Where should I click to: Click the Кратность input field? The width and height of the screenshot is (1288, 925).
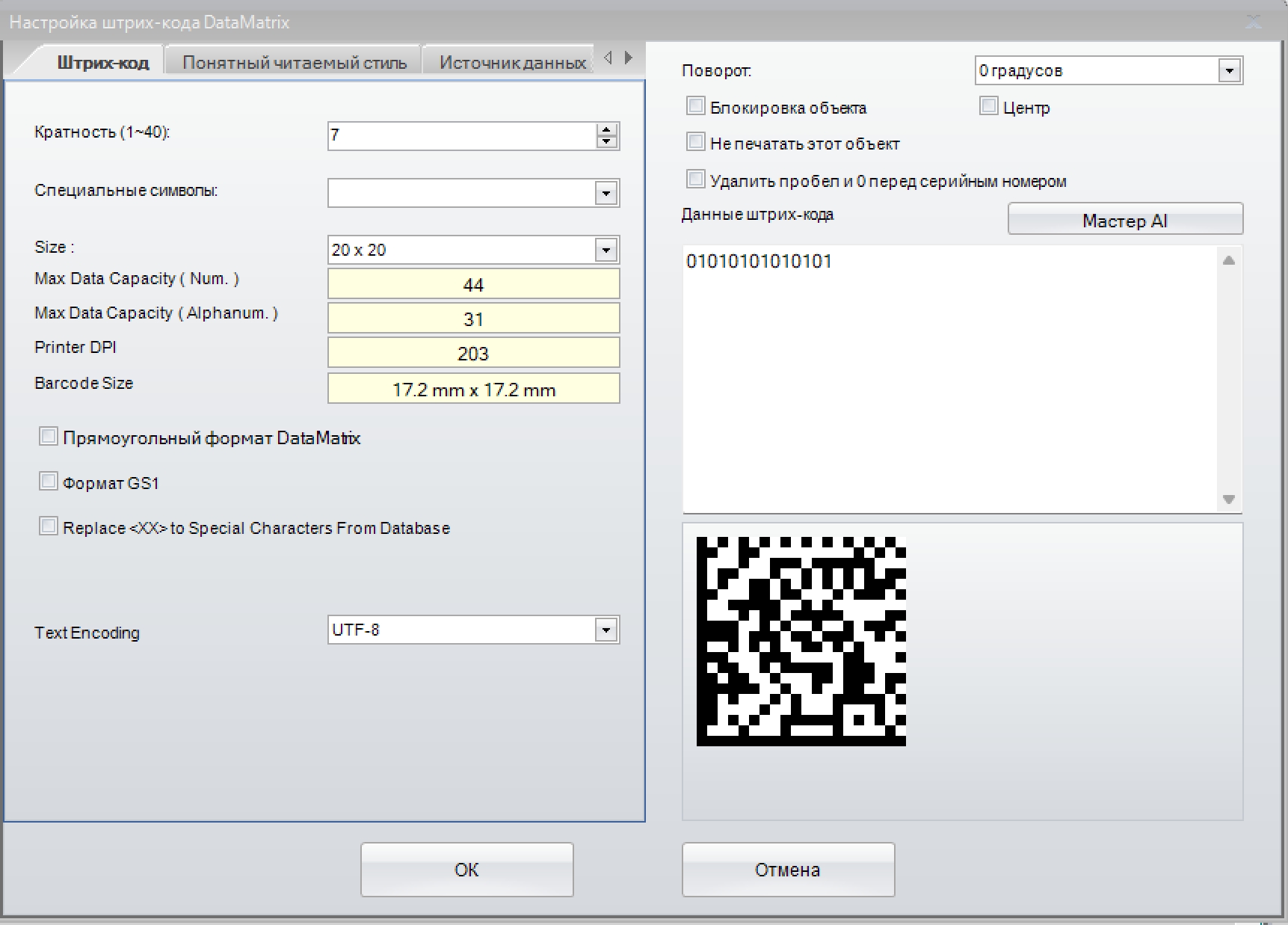(x=462, y=135)
